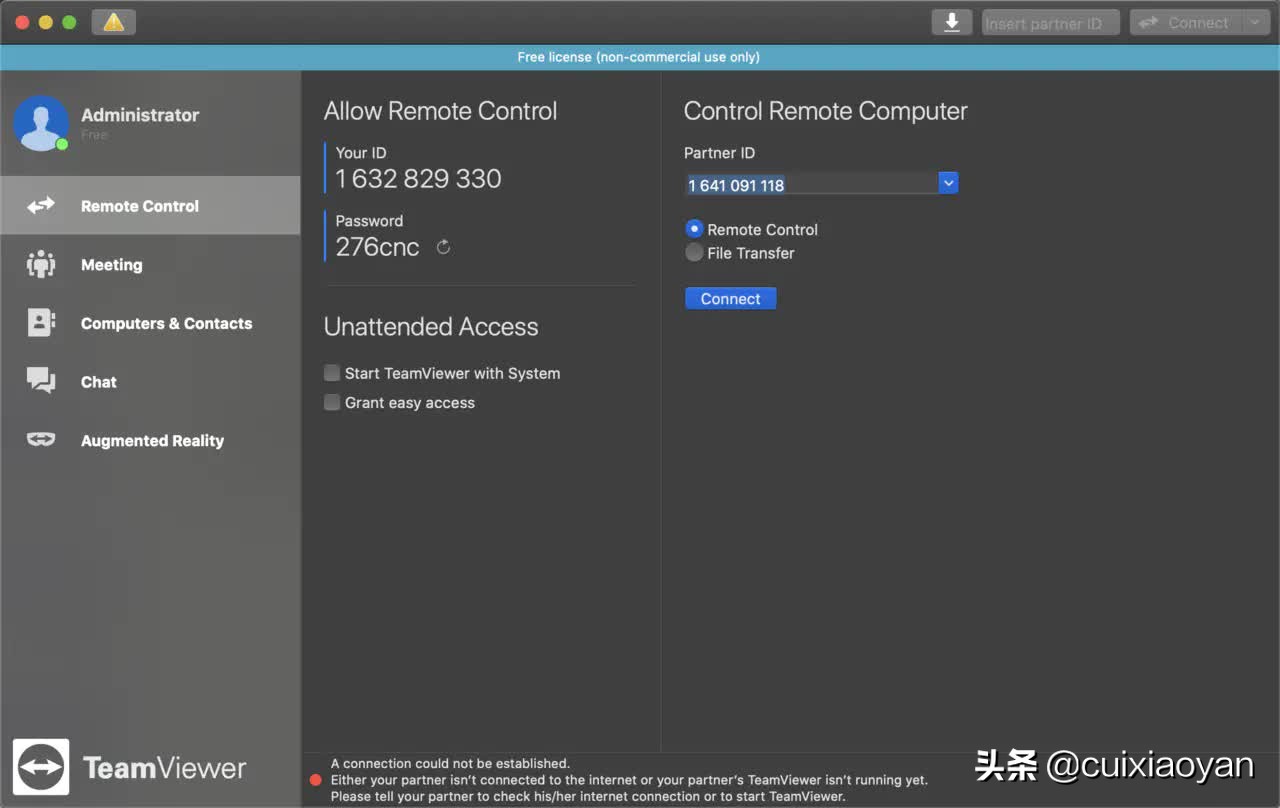
Task: Click the Augmented Reality glasses icon
Action: (x=41, y=440)
